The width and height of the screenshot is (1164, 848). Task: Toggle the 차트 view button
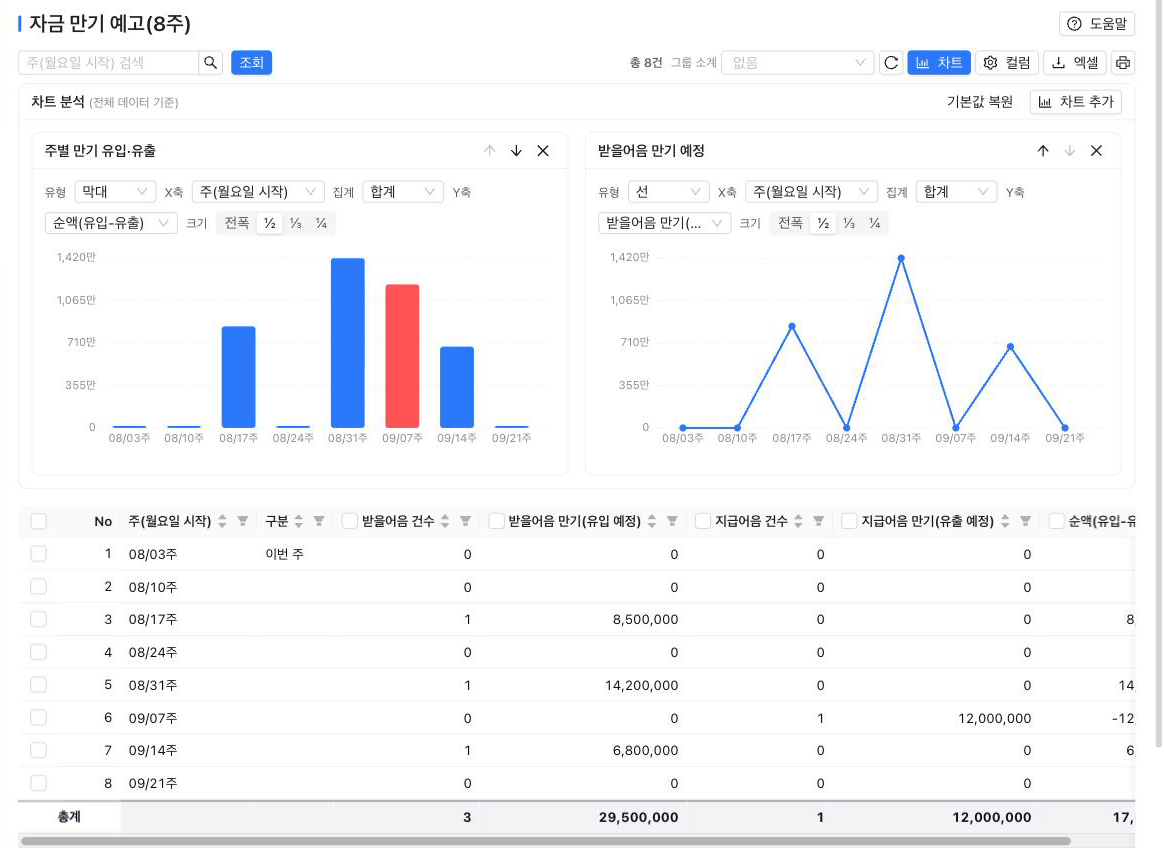(x=938, y=63)
